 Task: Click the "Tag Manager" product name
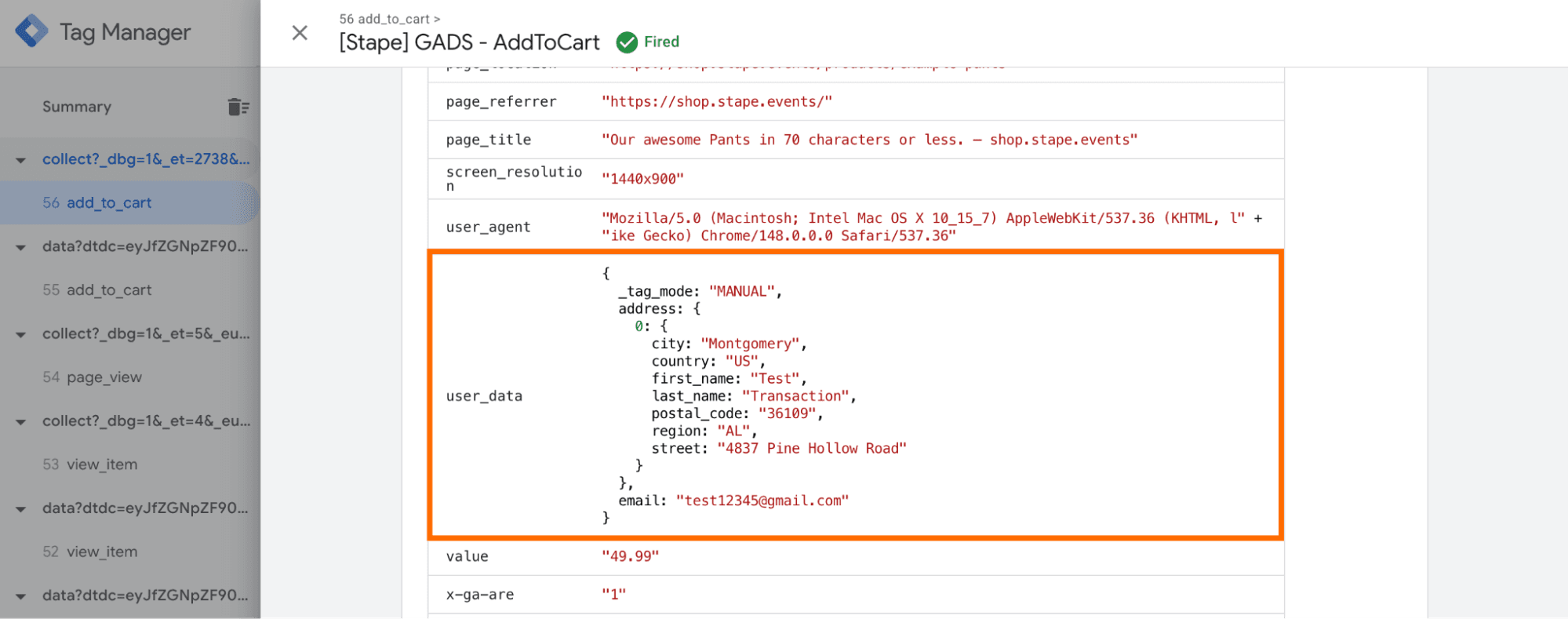[126, 32]
